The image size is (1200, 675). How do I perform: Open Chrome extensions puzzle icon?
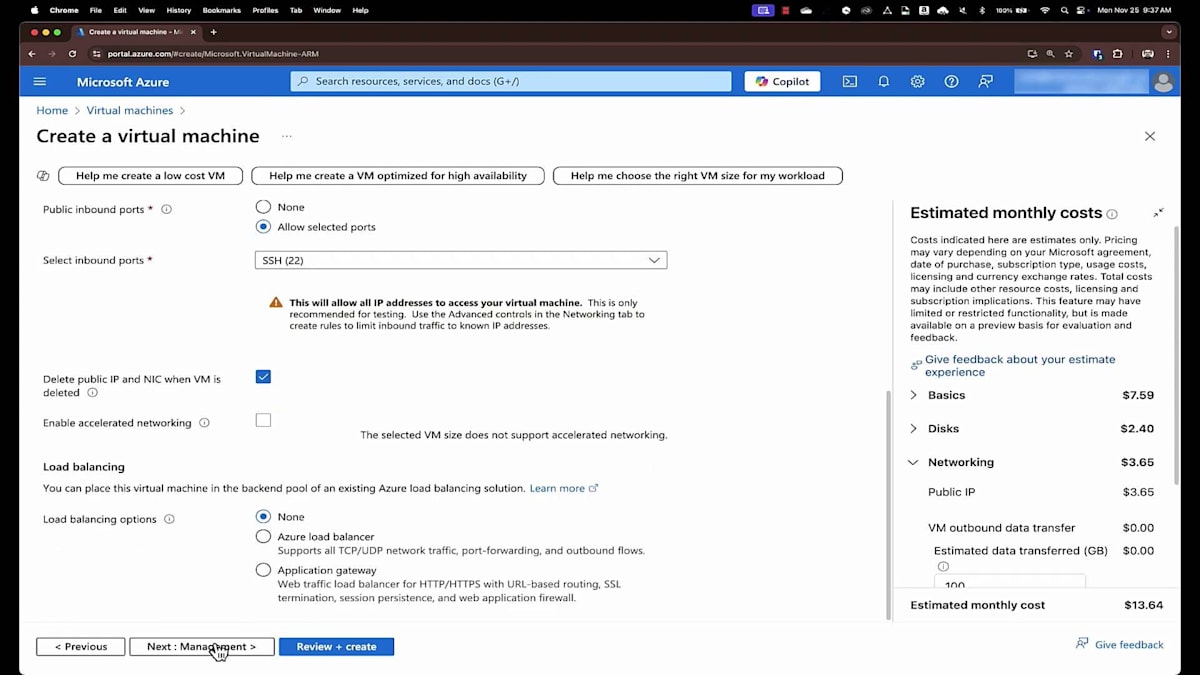(1118, 54)
